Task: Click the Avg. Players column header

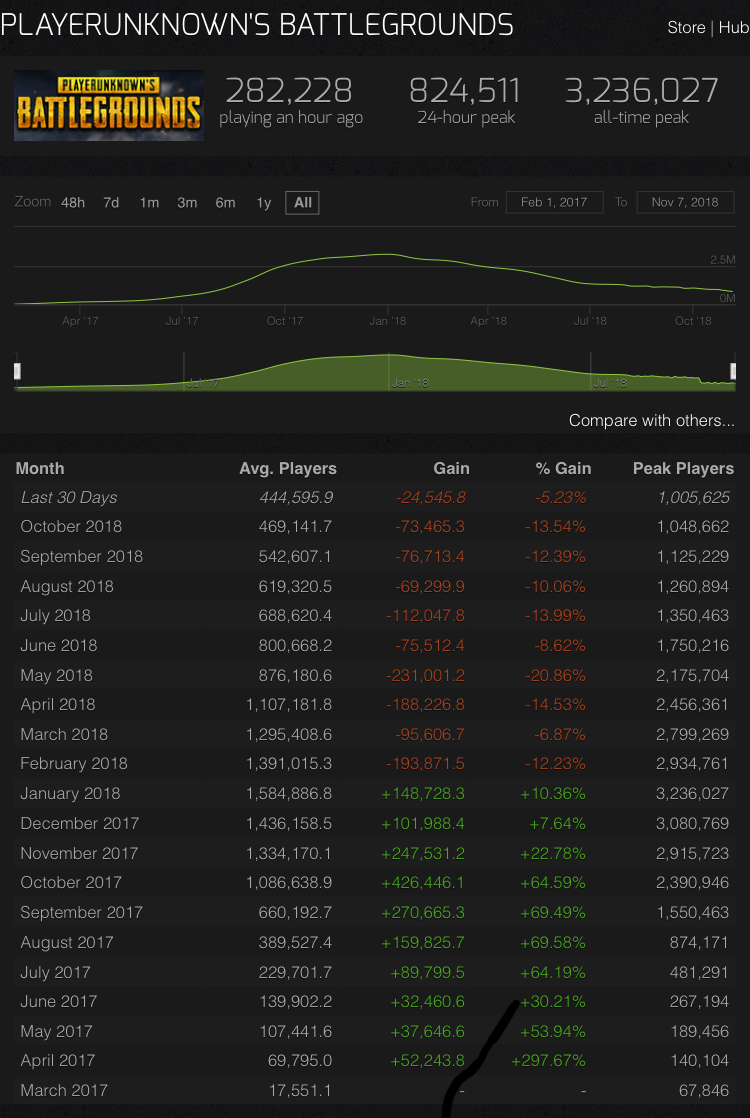Action: (288, 468)
